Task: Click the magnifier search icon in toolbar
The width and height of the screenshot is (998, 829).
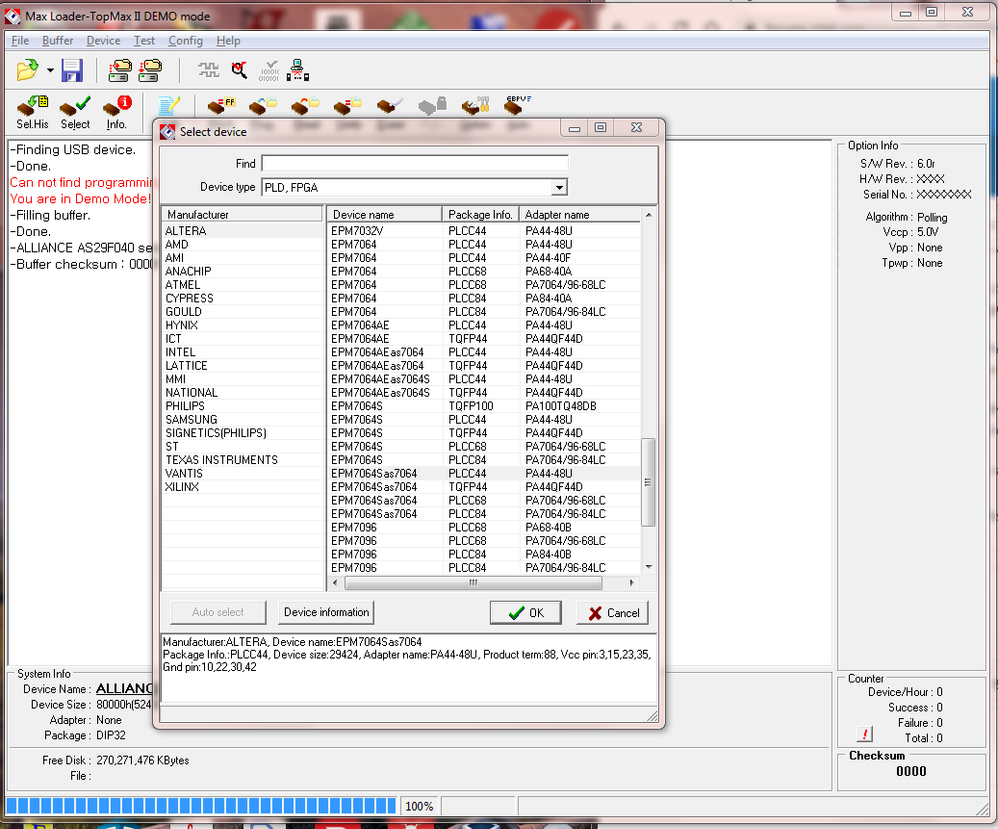Action: (x=239, y=70)
